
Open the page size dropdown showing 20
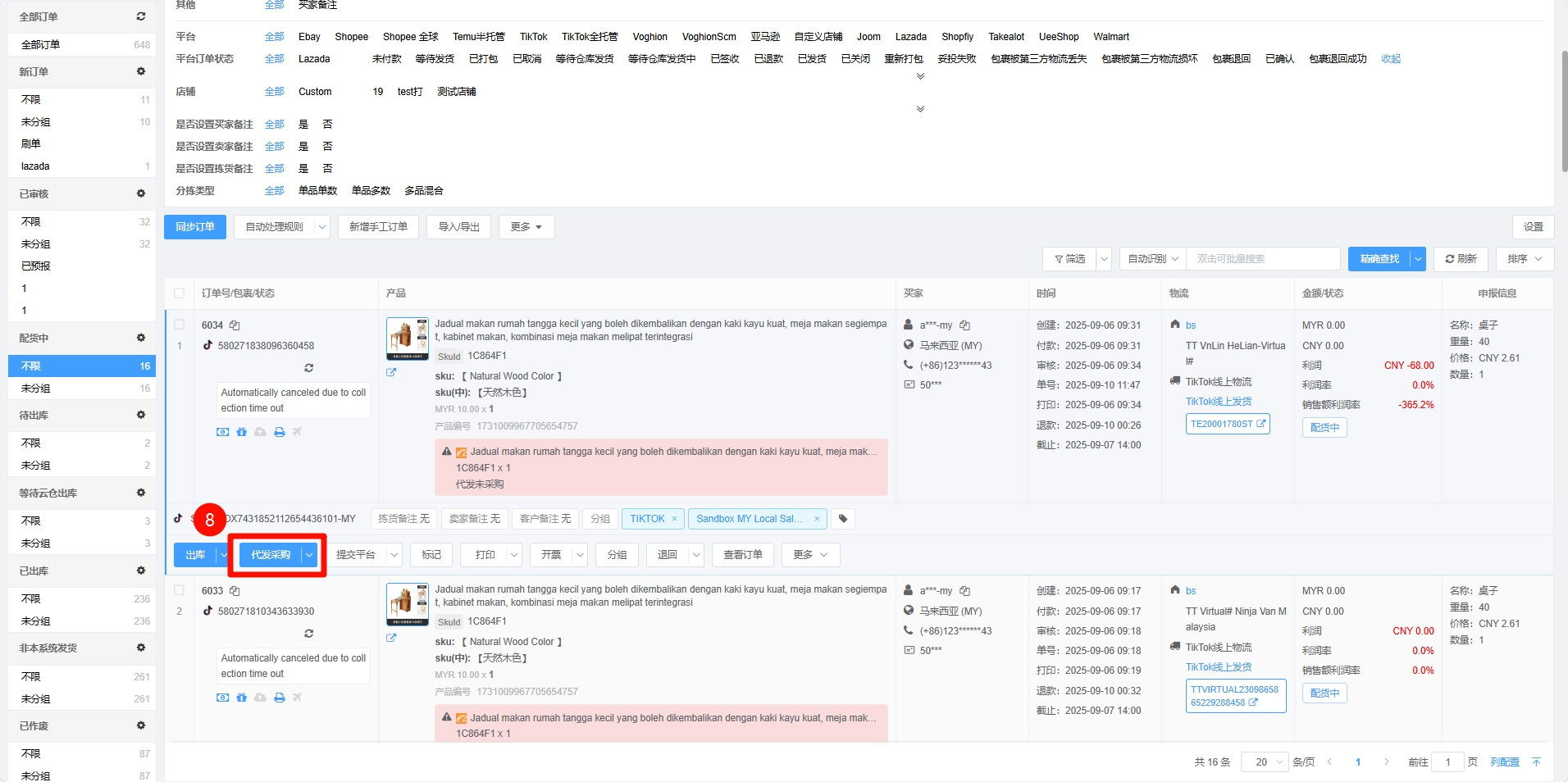point(1265,762)
